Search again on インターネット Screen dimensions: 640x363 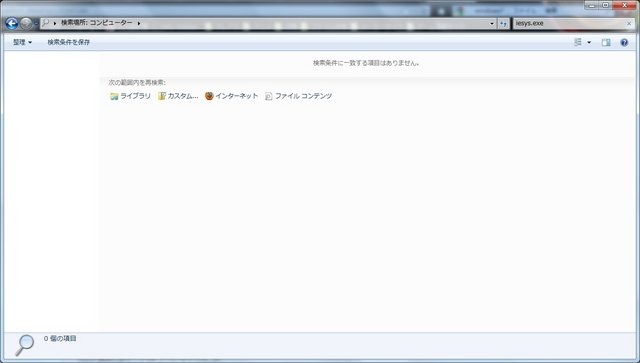tap(231, 96)
